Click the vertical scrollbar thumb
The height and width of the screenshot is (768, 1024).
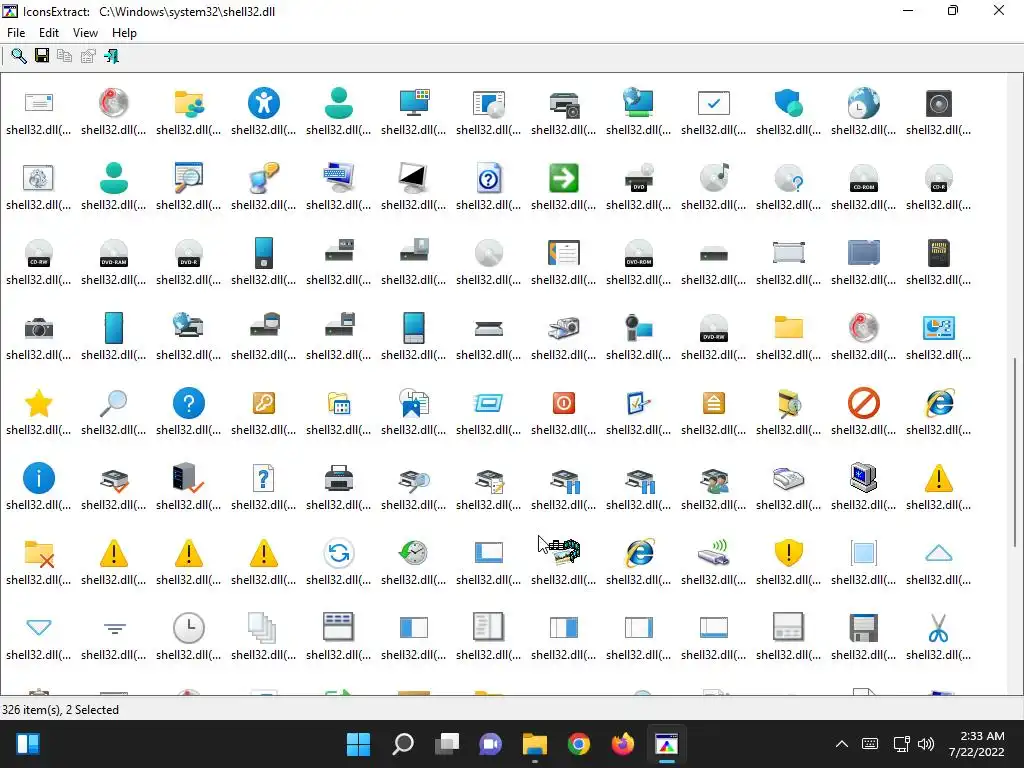pyautogui.click(x=1016, y=452)
